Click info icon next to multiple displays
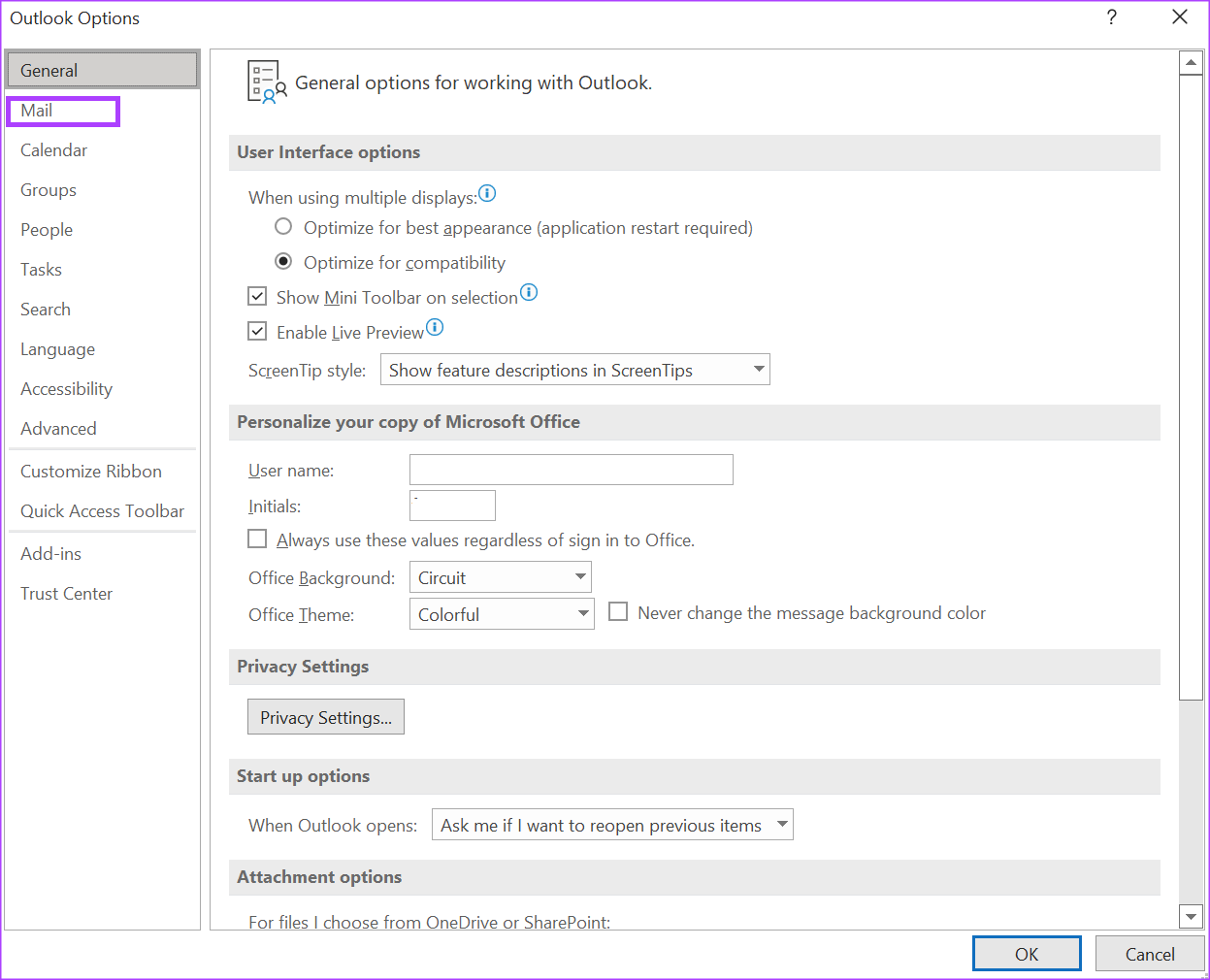This screenshot has width=1210, height=980. click(x=487, y=193)
